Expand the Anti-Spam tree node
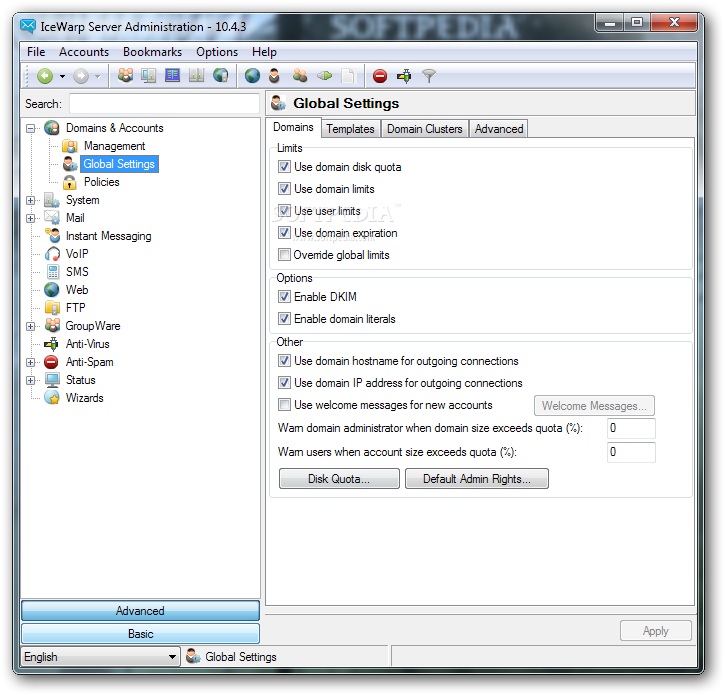Viewport: 725px width, 695px height. pyautogui.click(x=31, y=363)
